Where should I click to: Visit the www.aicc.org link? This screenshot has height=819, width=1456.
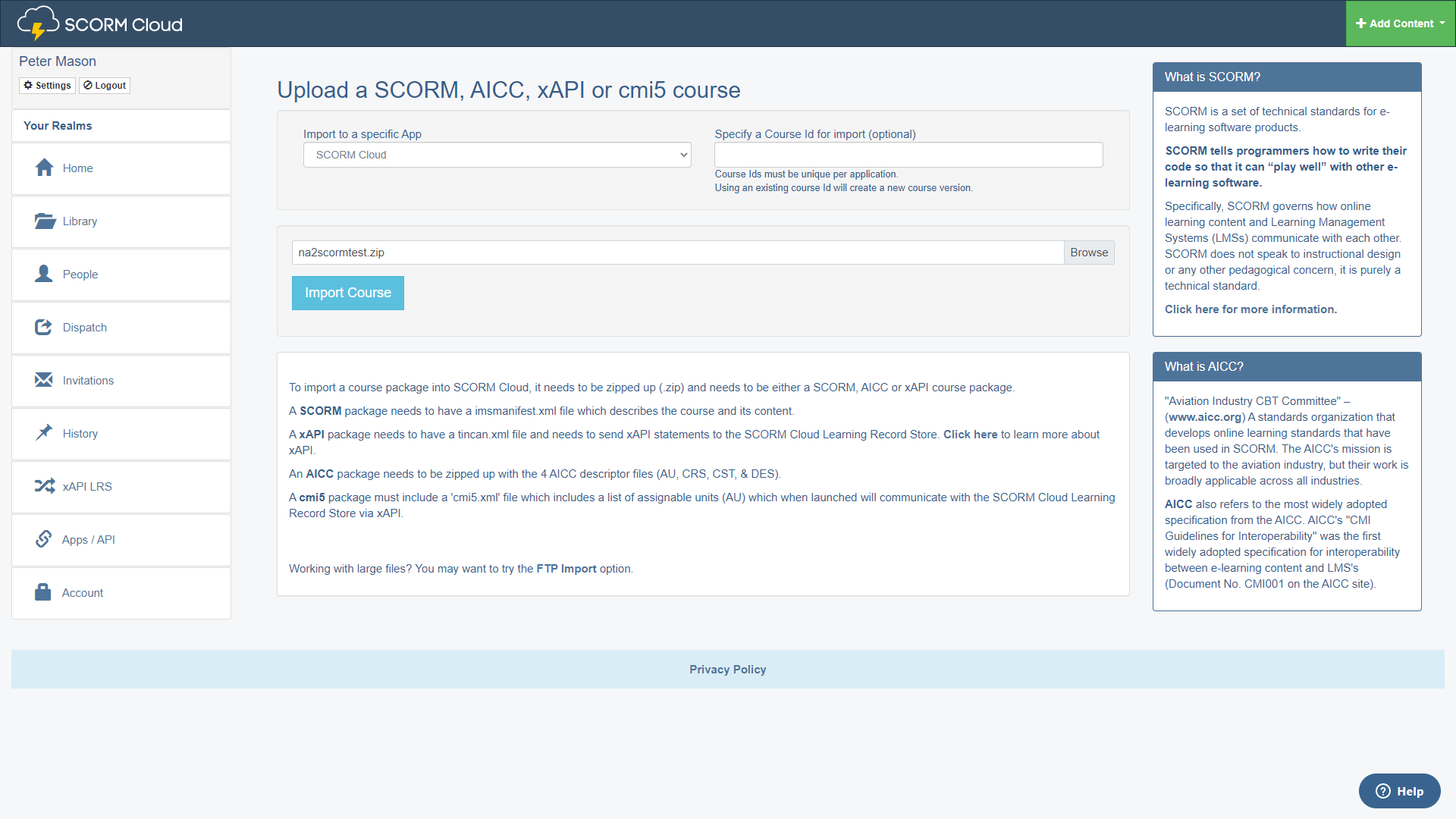point(1205,417)
